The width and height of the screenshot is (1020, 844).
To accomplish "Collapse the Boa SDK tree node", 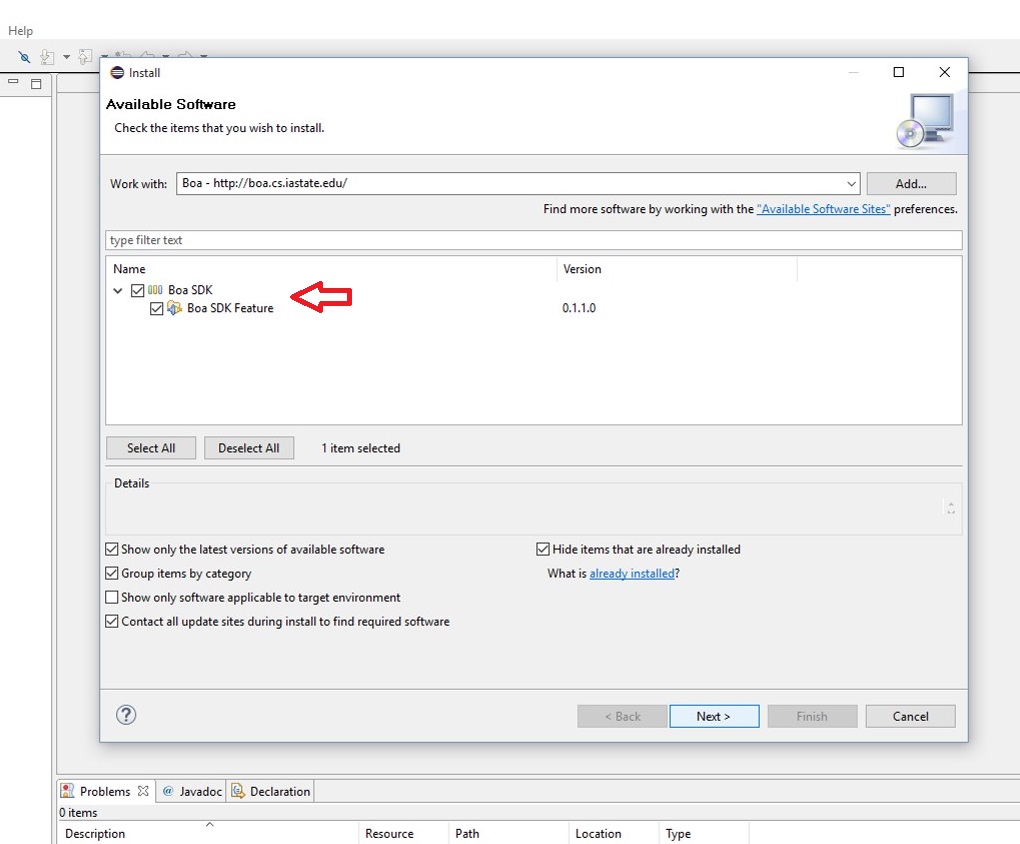I will (x=117, y=290).
